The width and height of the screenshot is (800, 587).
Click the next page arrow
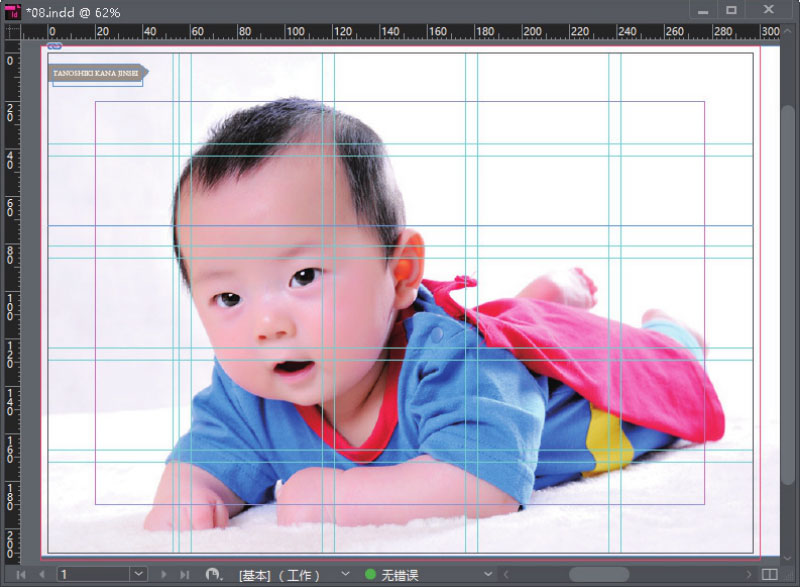164,575
